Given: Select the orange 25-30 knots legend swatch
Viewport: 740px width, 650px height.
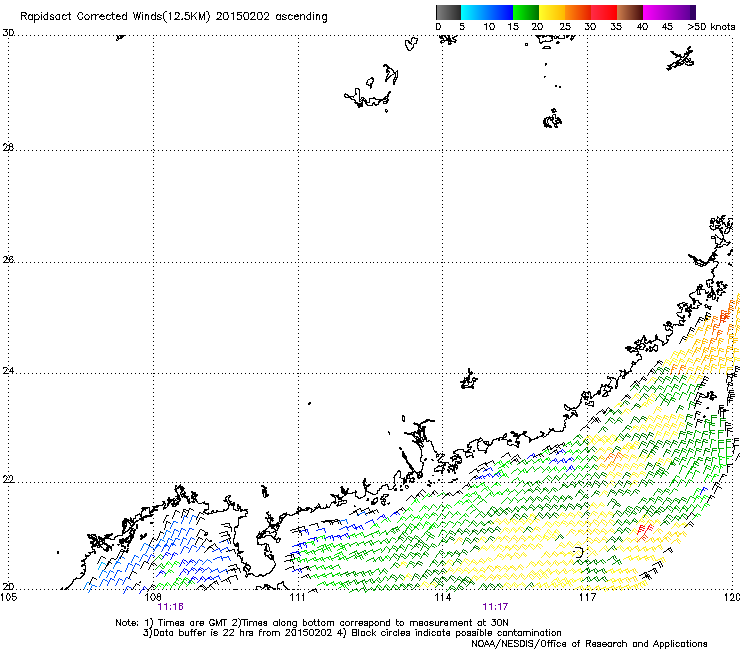Looking at the screenshot, I should 578,12.
